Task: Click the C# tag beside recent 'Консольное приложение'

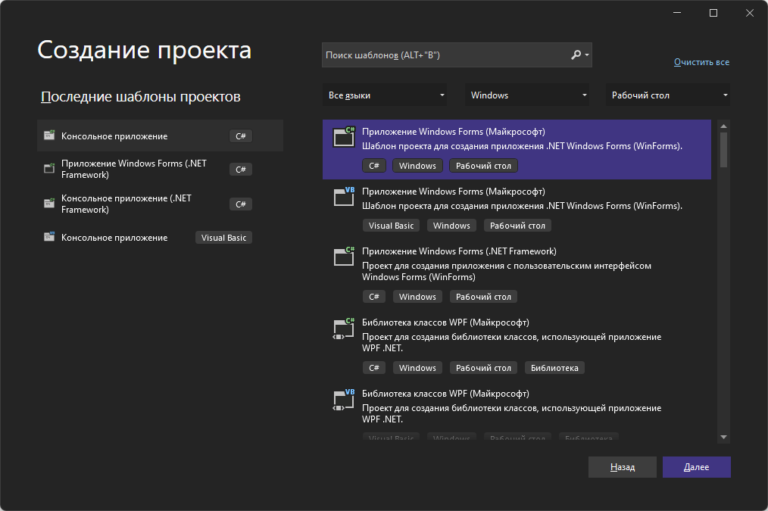Action: tap(240, 136)
